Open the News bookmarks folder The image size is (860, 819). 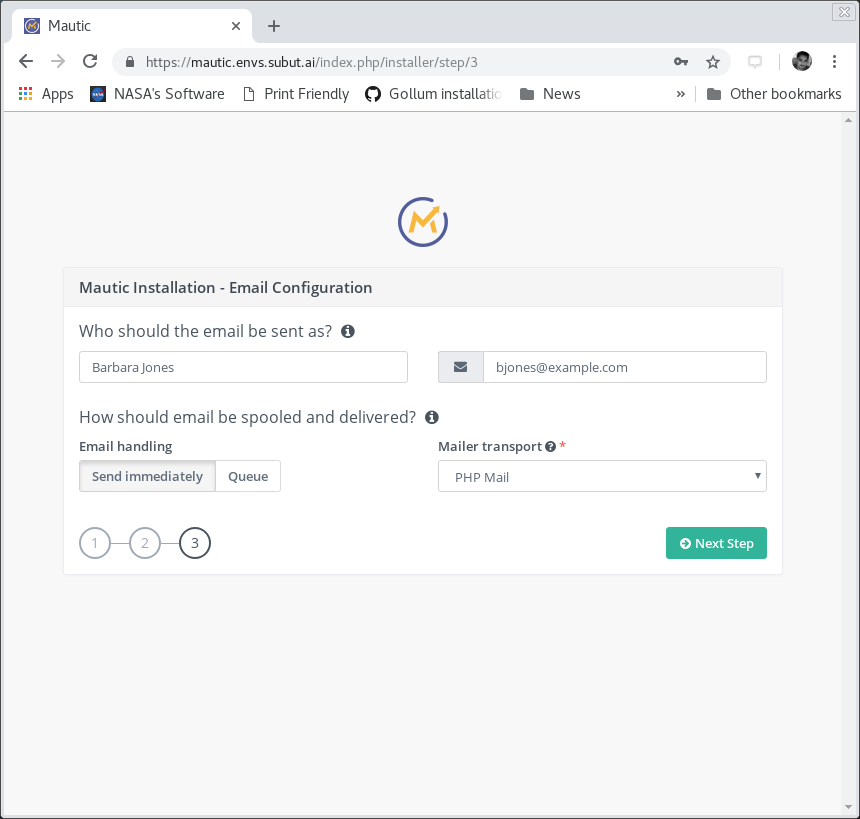[x=550, y=94]
